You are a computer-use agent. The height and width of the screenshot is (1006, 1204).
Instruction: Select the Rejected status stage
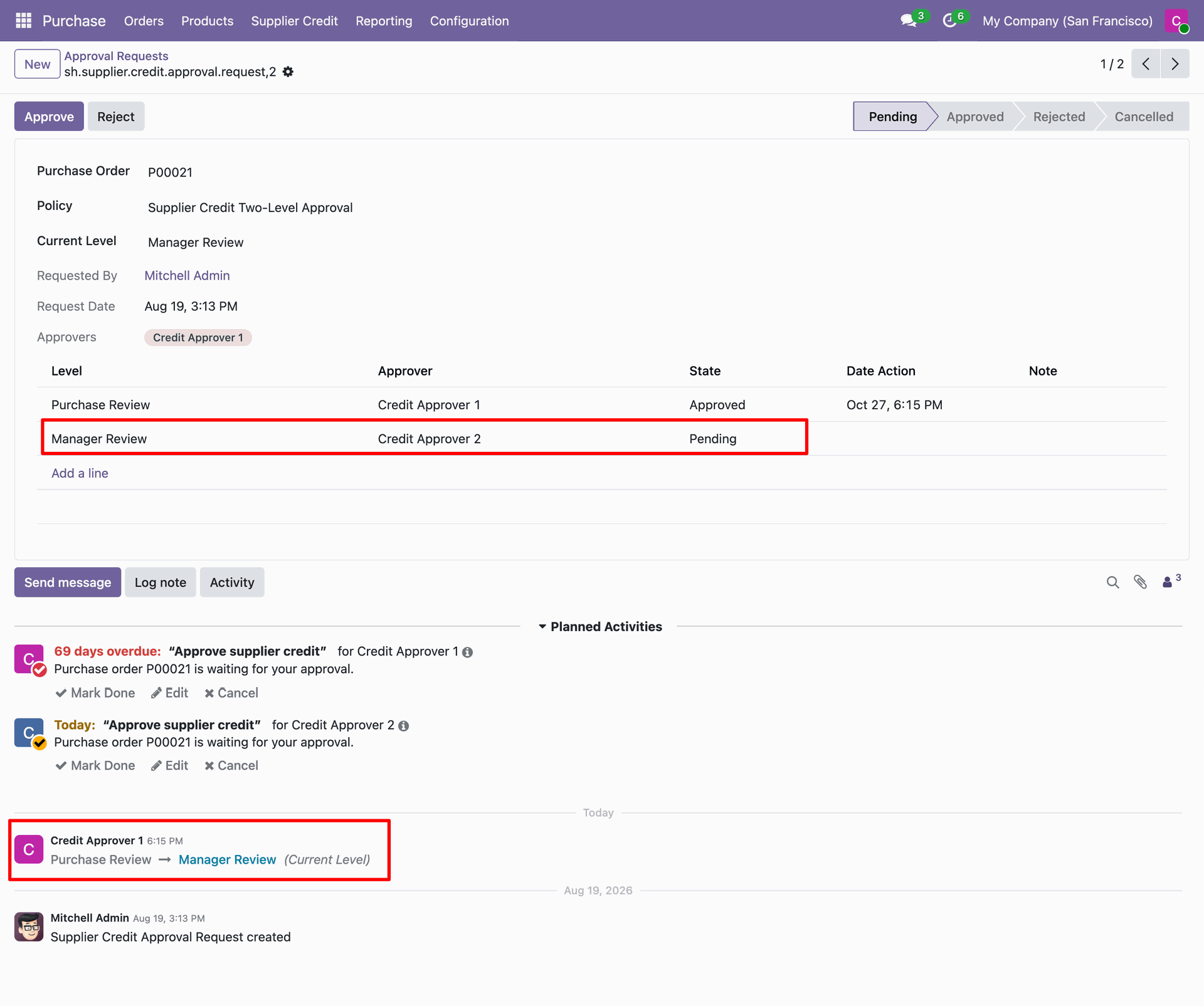coord(1059,117)
